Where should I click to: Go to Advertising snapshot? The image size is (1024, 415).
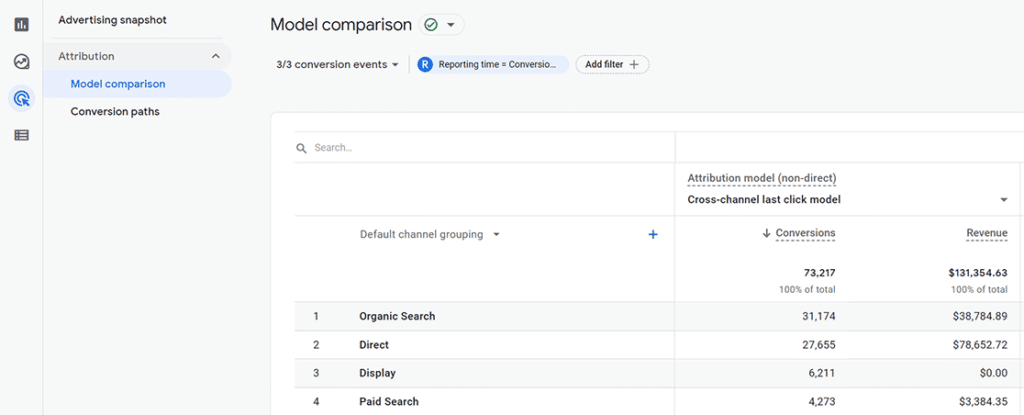[112, 20]
